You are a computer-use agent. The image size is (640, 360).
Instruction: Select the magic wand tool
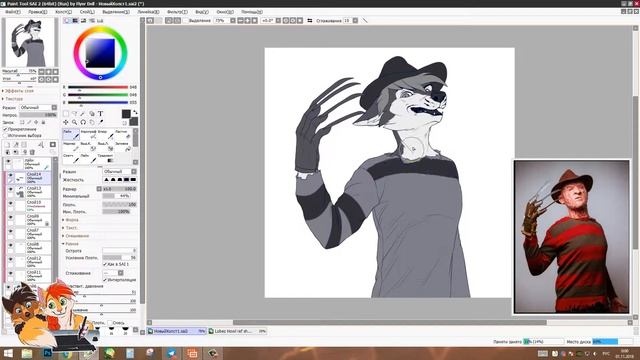tap(83, 114)
